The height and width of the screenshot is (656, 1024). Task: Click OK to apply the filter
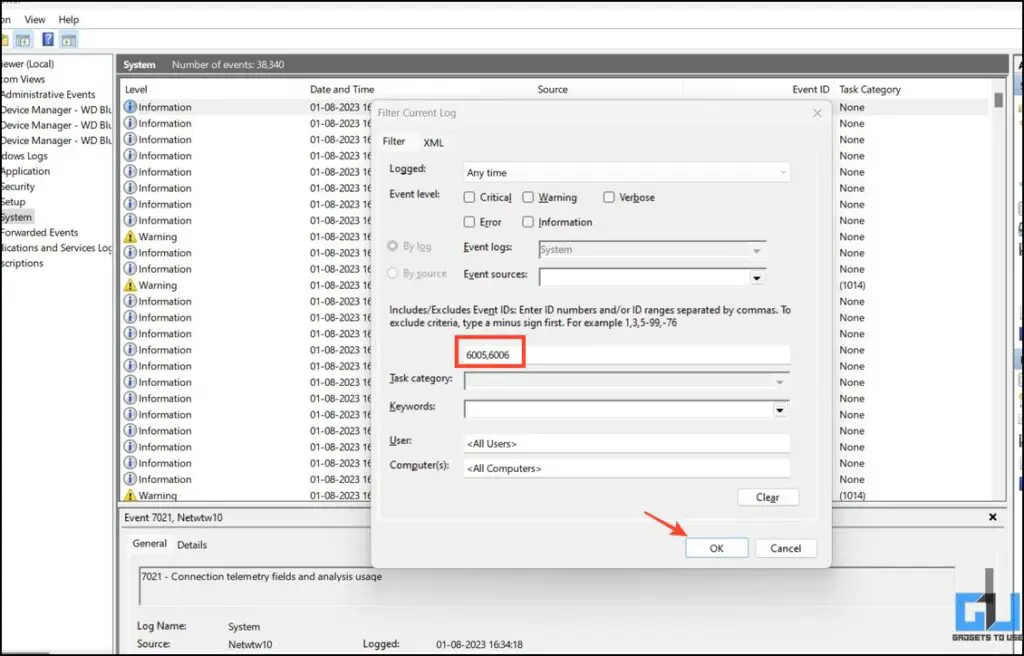click(x=716, y=547)
